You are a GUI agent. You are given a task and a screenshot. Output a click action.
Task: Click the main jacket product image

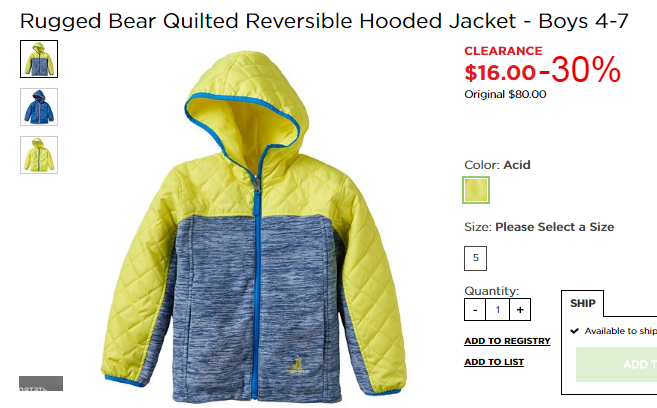coord(254,226)
